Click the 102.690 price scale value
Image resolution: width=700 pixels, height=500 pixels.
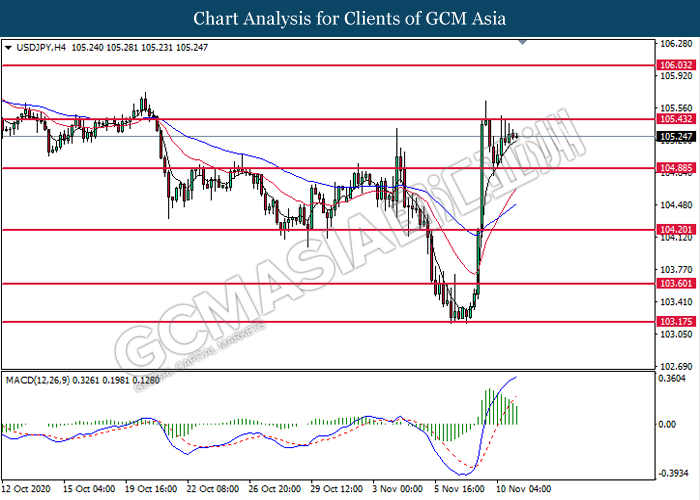pos(676,367)
